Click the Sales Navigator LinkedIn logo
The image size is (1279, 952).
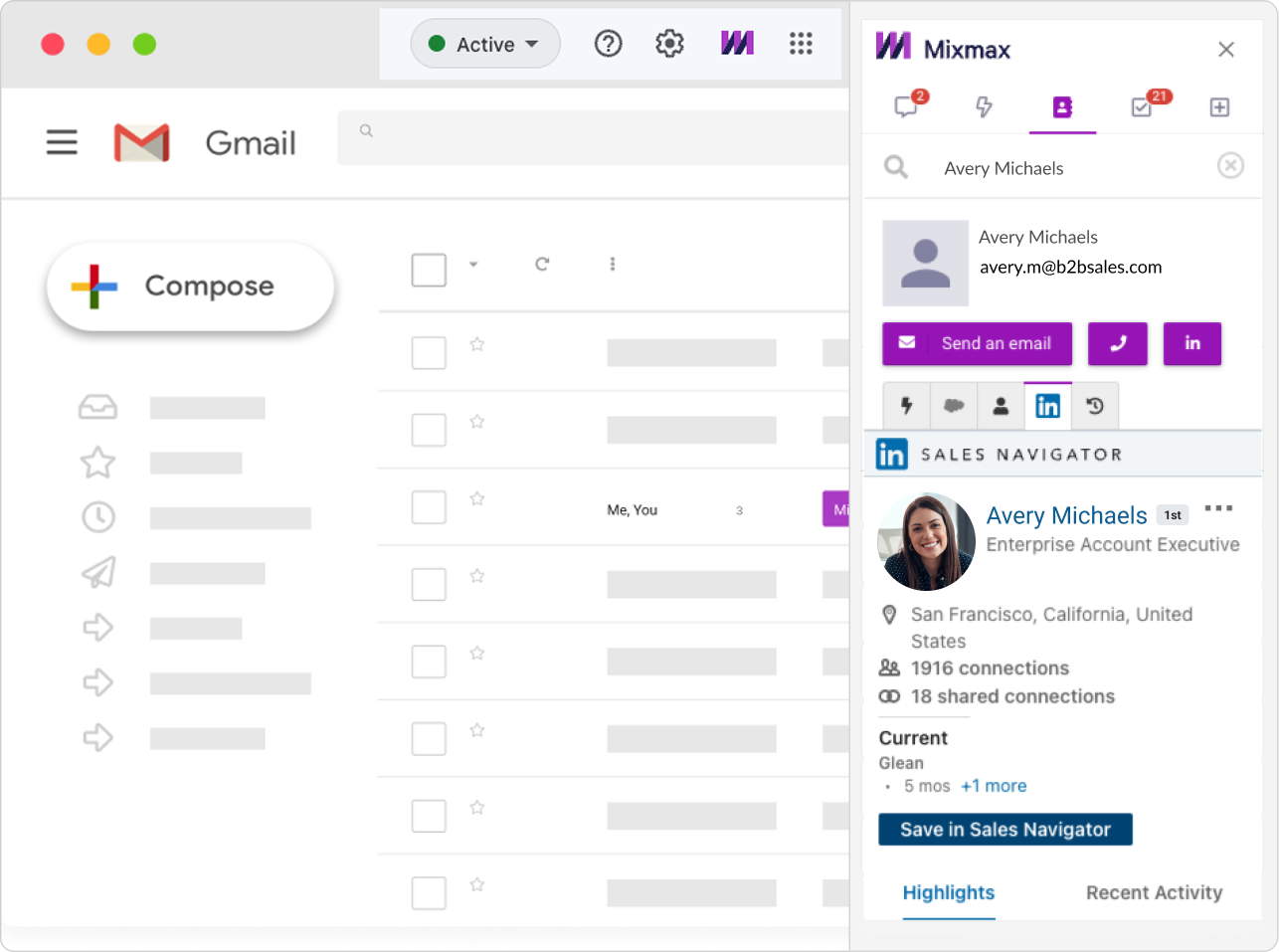tap(891, 454)
